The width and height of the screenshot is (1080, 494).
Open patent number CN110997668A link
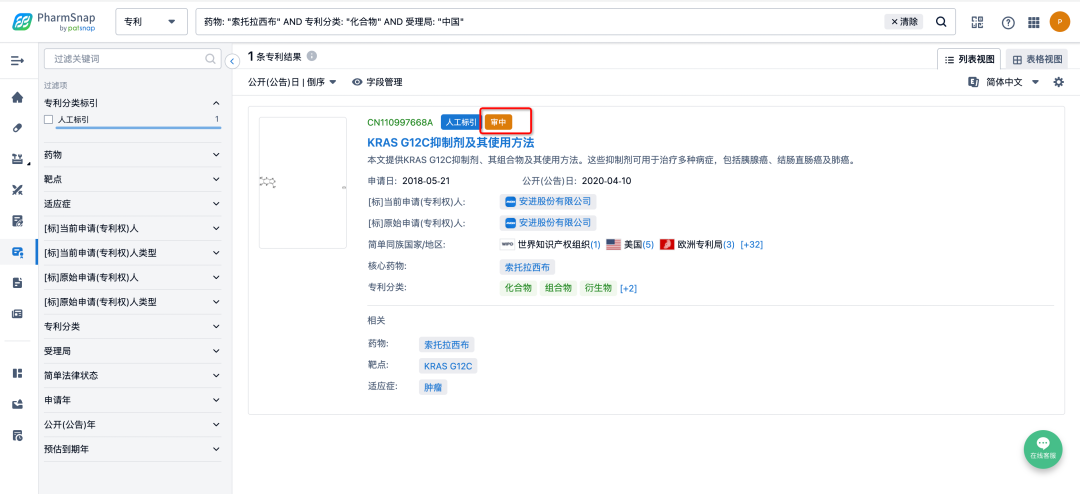click(400, 122)
